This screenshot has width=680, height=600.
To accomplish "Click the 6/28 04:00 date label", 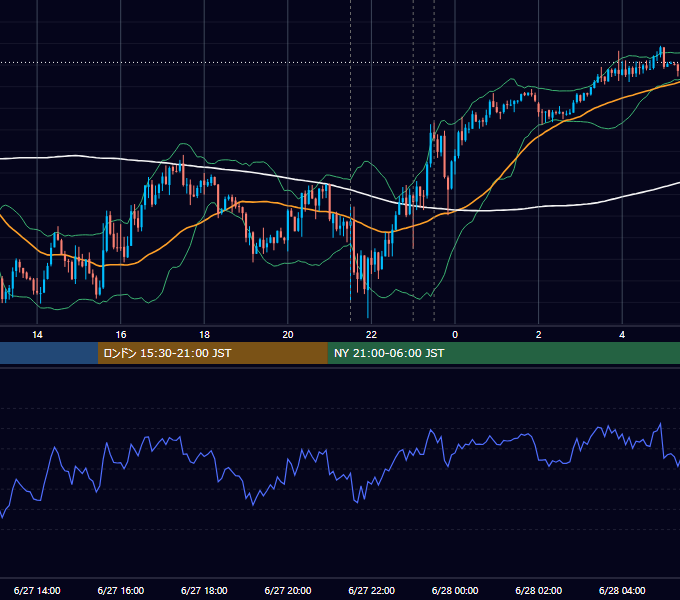I will [622, 590].
